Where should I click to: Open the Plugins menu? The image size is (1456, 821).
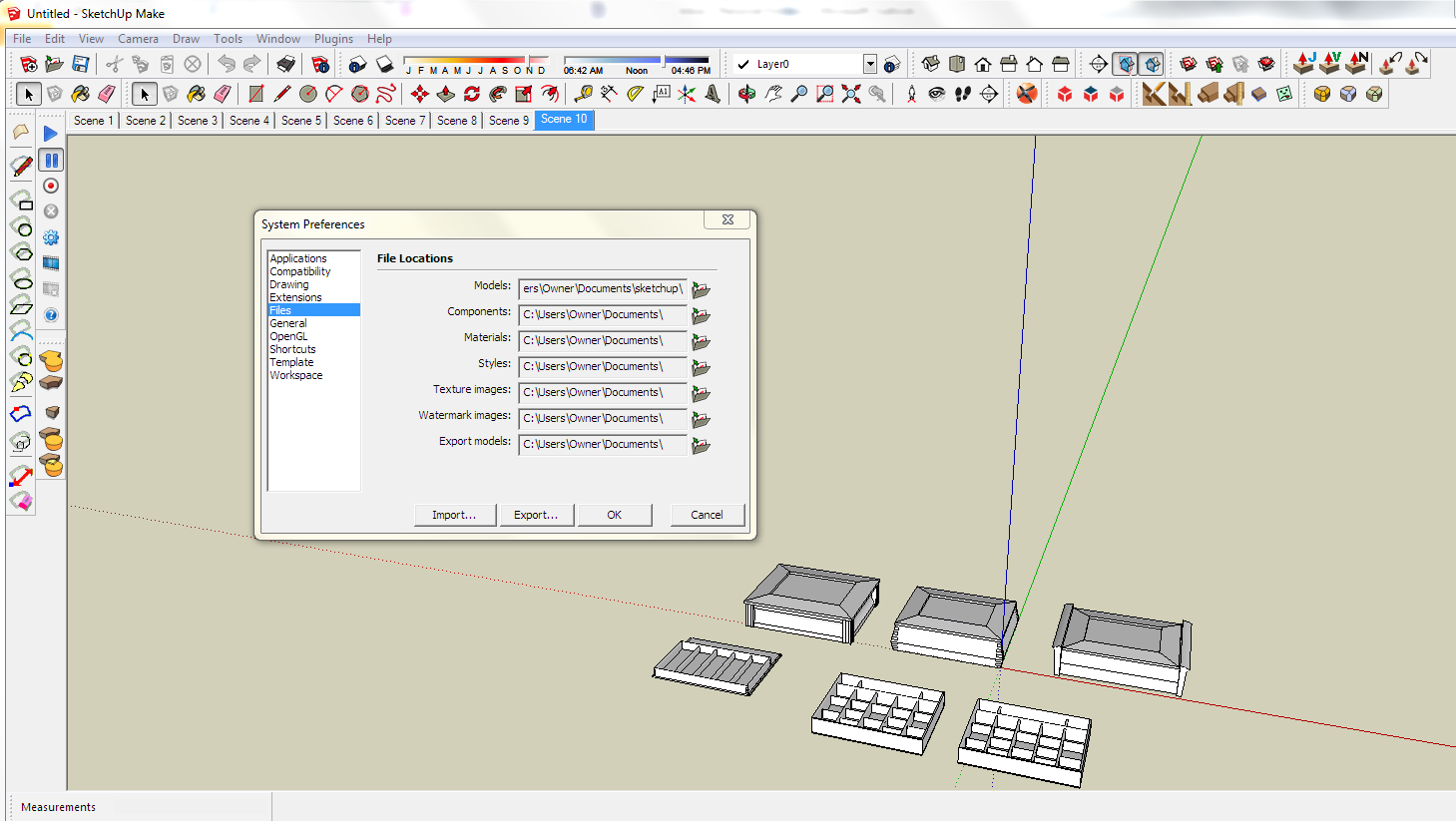[333, 39]
